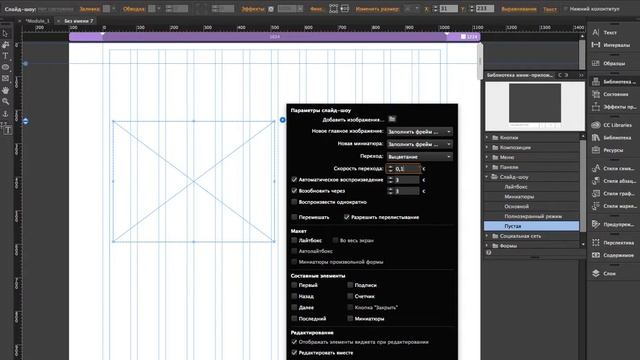Select the Selection arrow tool
The height and width of the screenshot is (360, 640).
(x=5, y=33)
